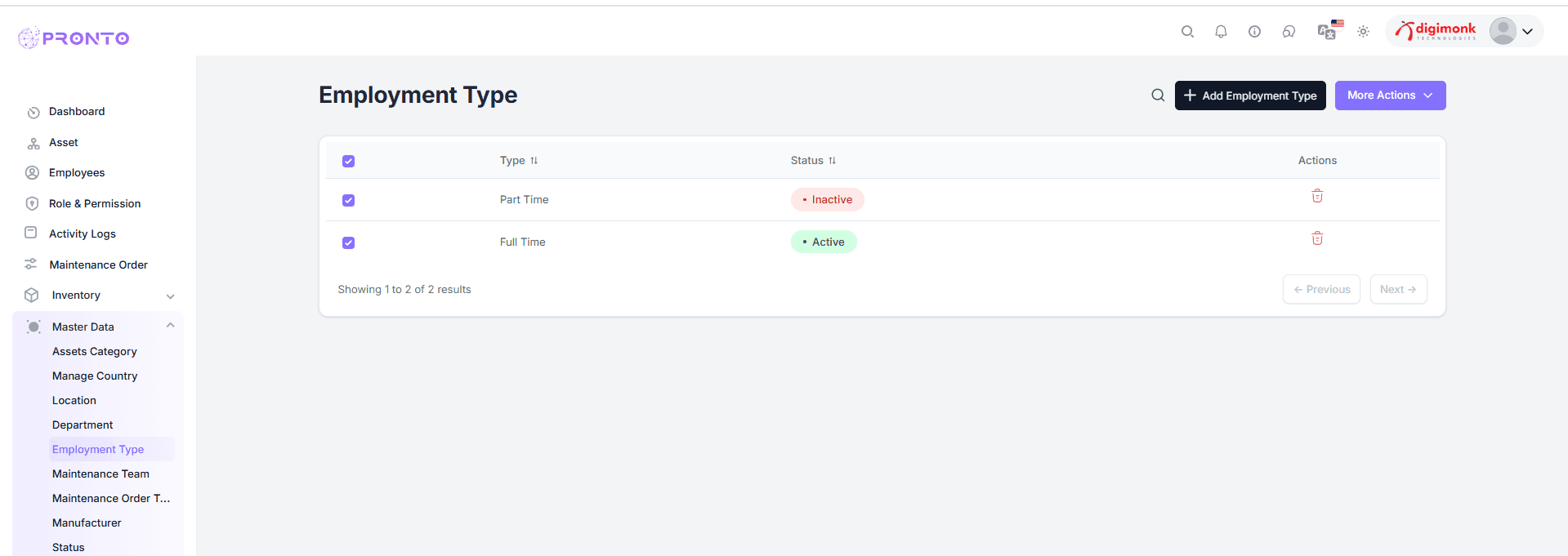Screen dimensions: 1568x556
Task: Open the headset support icon
Action: tap(1289, 32)
